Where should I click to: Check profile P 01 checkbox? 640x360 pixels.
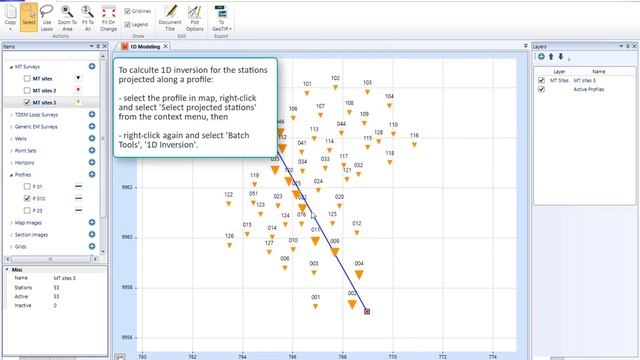(x=27, y=186)
